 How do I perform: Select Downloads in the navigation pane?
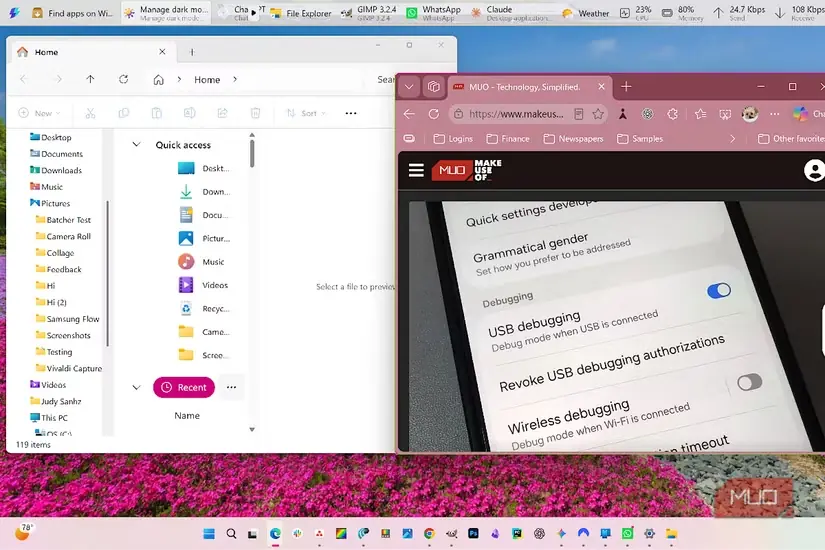tap(56, 170)
